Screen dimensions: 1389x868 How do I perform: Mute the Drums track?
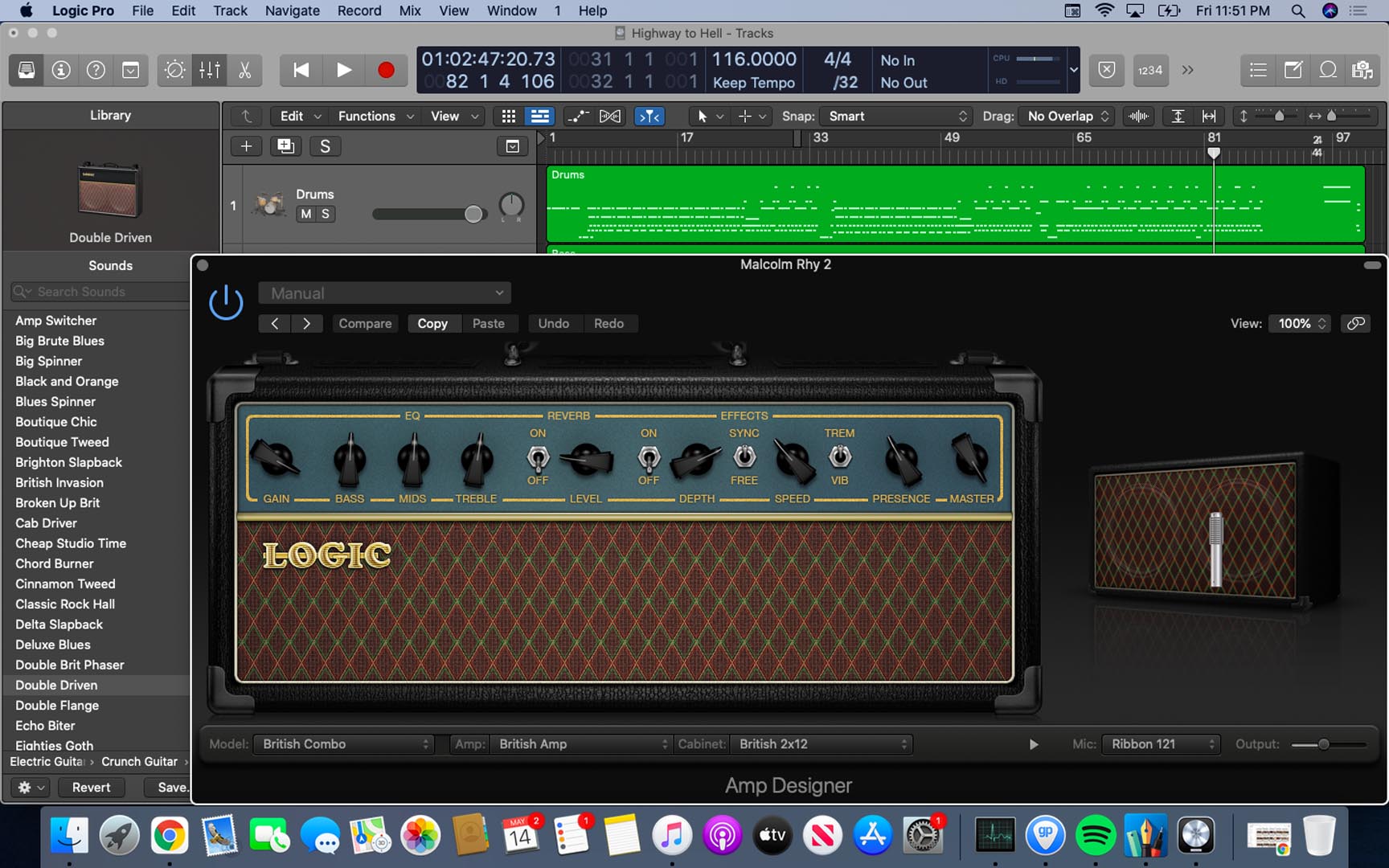[x=305, y=214]
